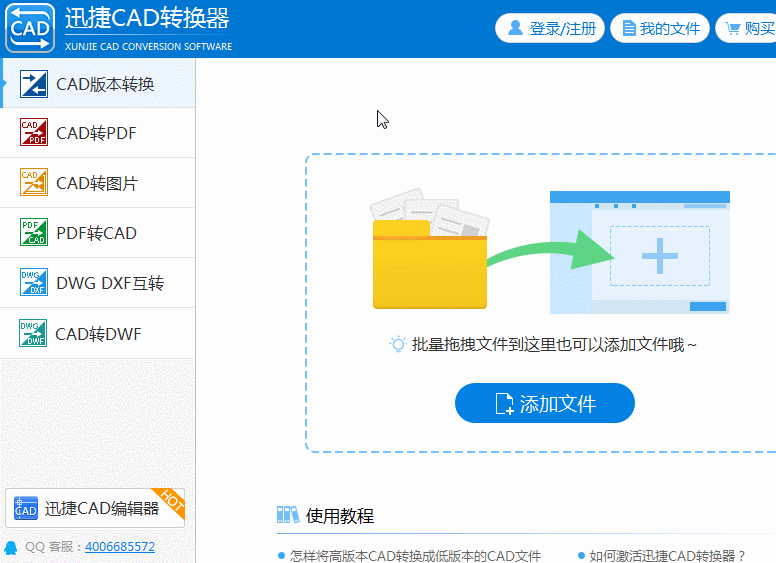Click the document icon in 我的文件

(x=629, y=28)
